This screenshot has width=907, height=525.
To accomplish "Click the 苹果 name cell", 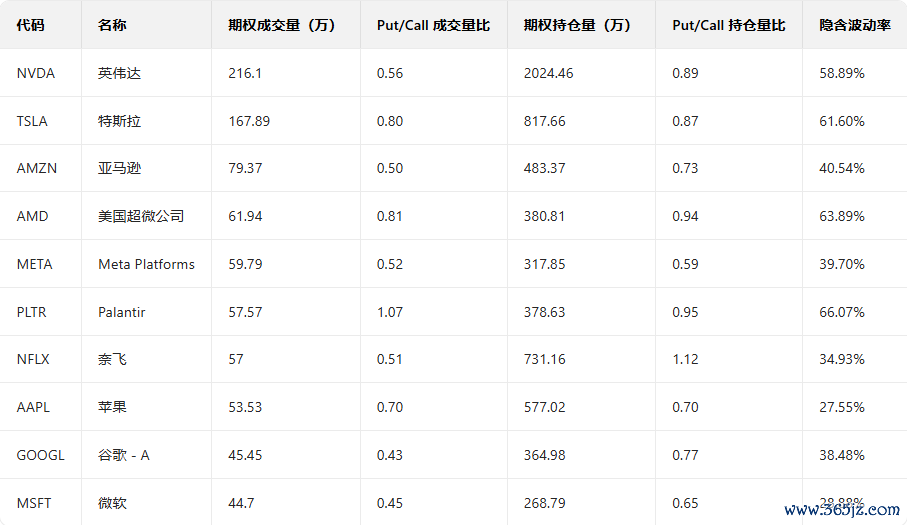I will pyautogui.click(x=112, y=407).
